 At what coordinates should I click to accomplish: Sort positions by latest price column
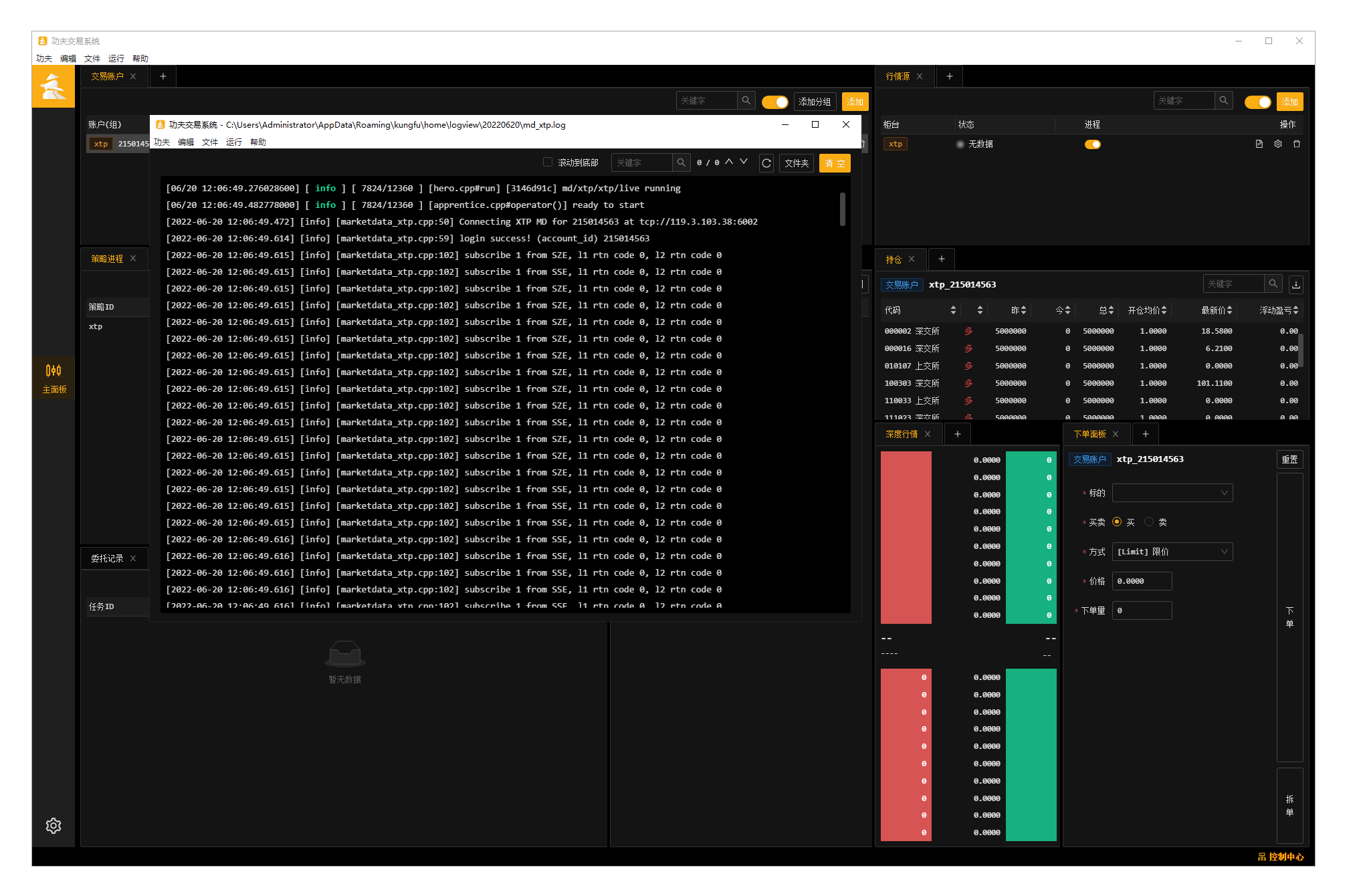point(1216,310)
